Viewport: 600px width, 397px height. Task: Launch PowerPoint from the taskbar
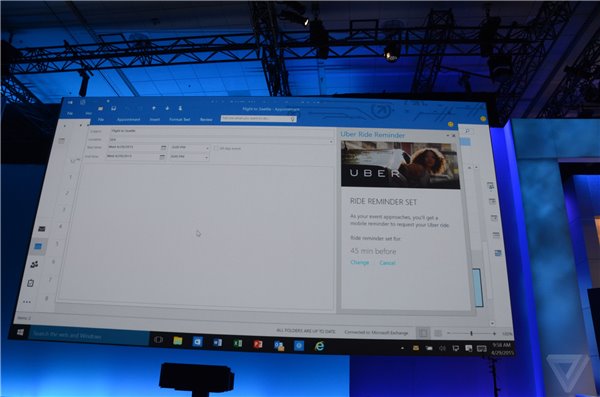(x=258, y=344)
